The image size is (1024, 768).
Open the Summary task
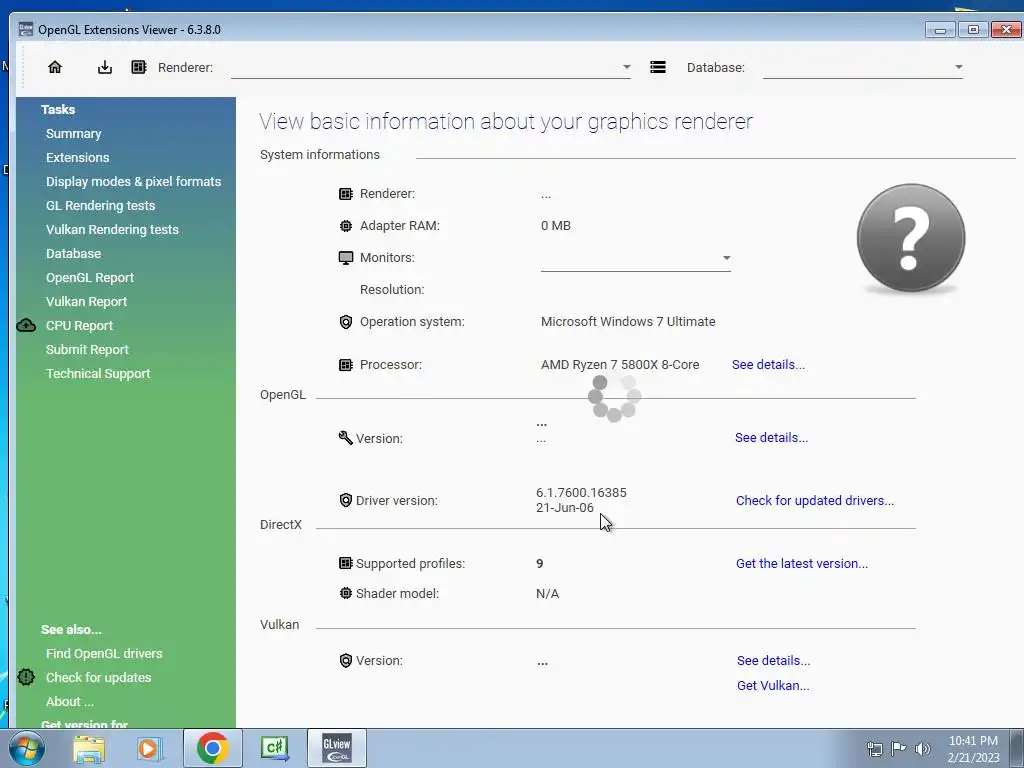[x=74, y=133]
